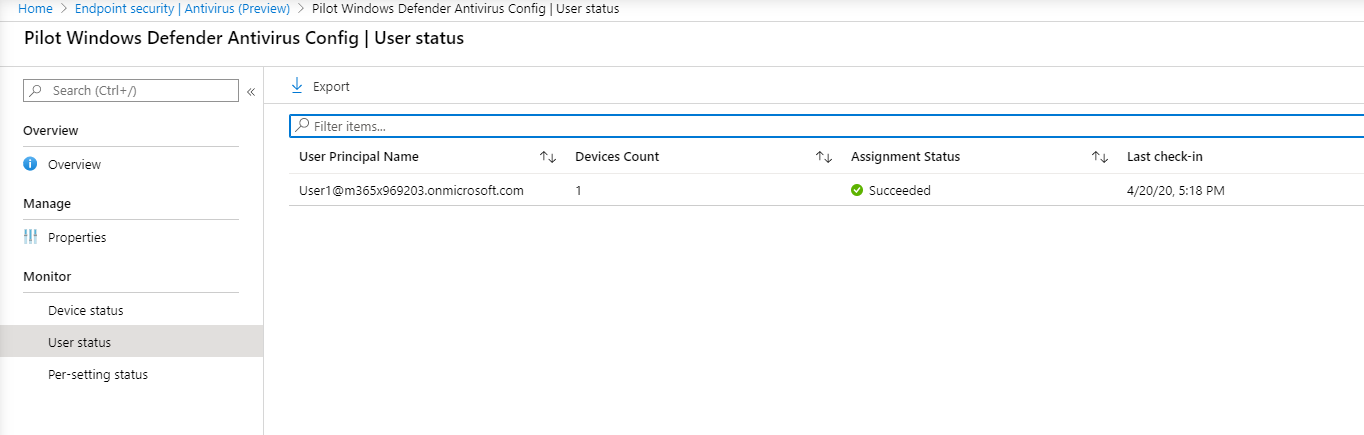
Task: Click the Export download icon
Action: point(297,86)
